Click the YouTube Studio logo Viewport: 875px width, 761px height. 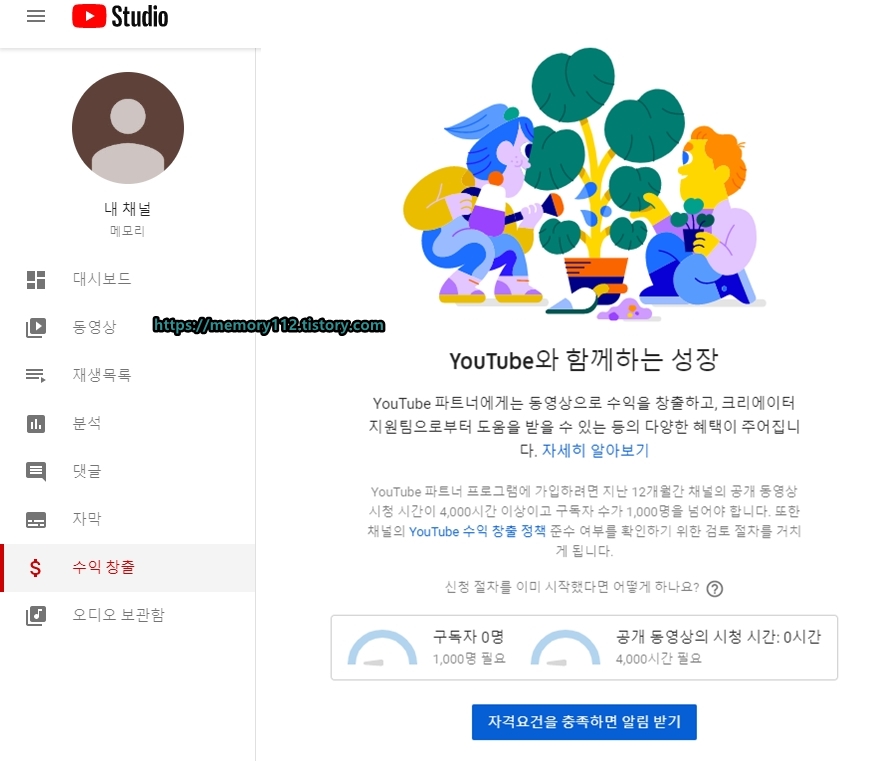point(120,16)
